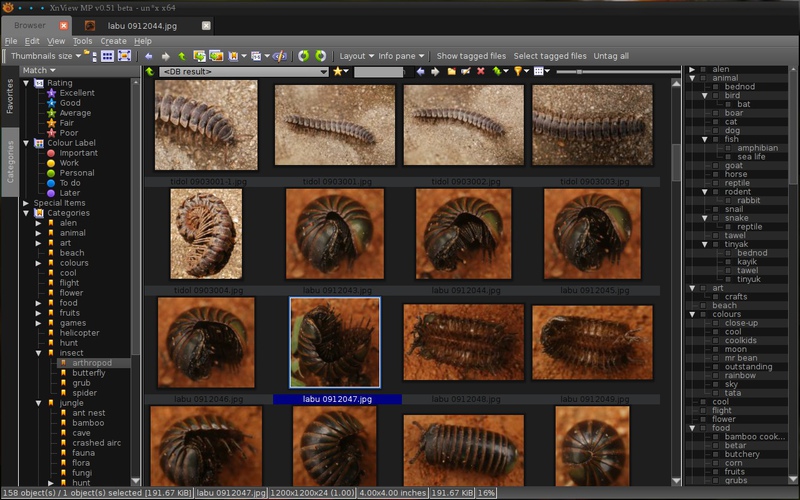Open the Tools menu
800x500 pixels.
click(82, 41)
